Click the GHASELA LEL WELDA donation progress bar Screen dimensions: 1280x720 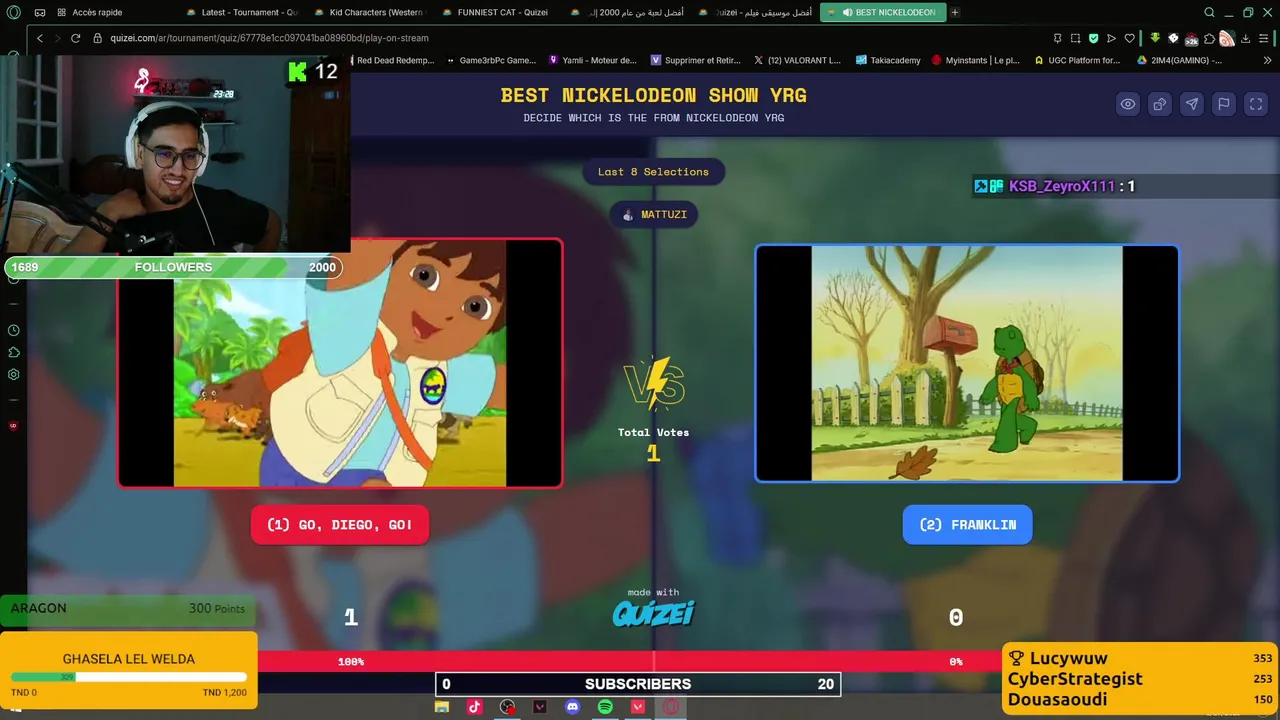click(x=128, y=677)
